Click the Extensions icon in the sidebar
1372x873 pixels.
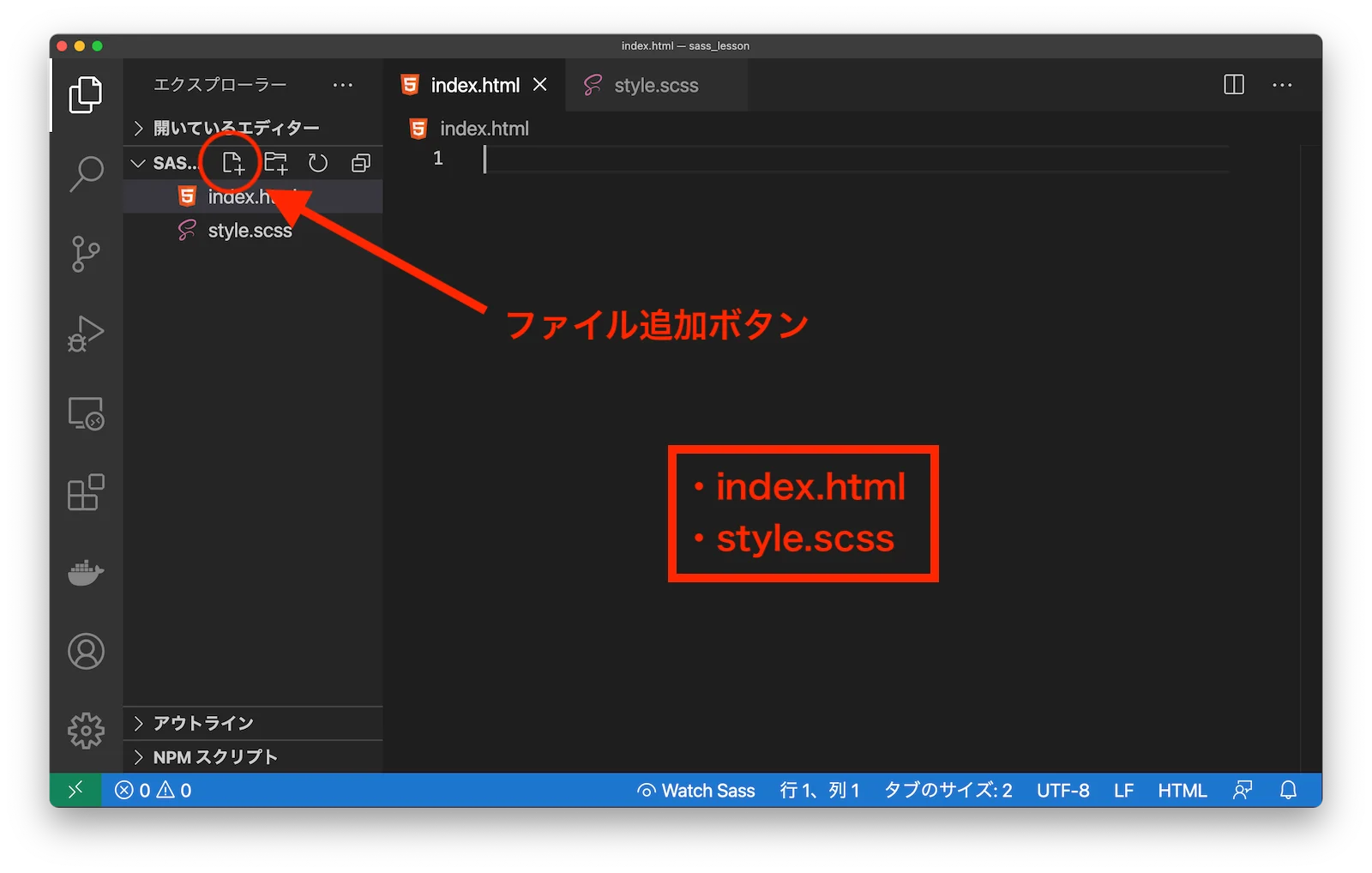(x=84, y=493)
